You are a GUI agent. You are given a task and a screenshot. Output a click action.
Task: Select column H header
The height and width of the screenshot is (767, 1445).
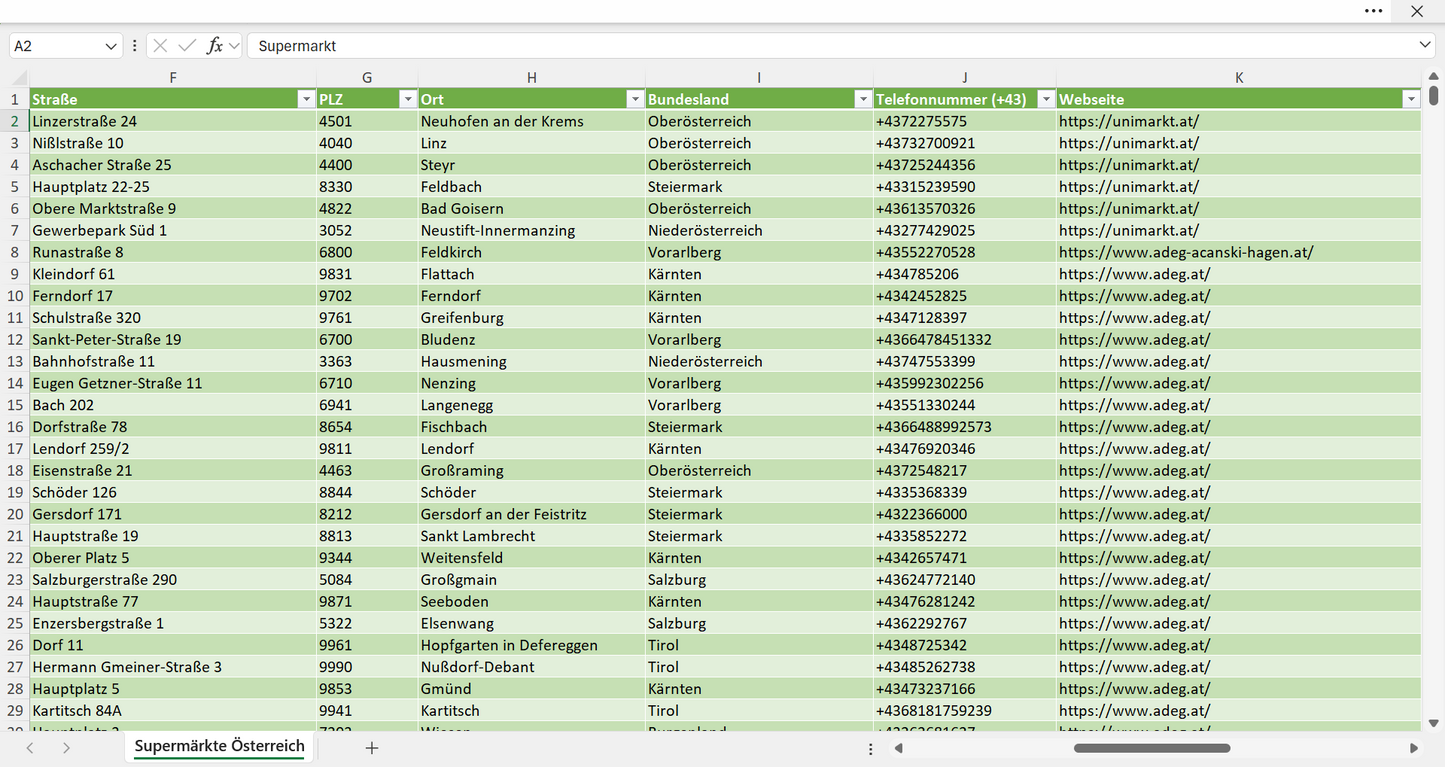532,78
